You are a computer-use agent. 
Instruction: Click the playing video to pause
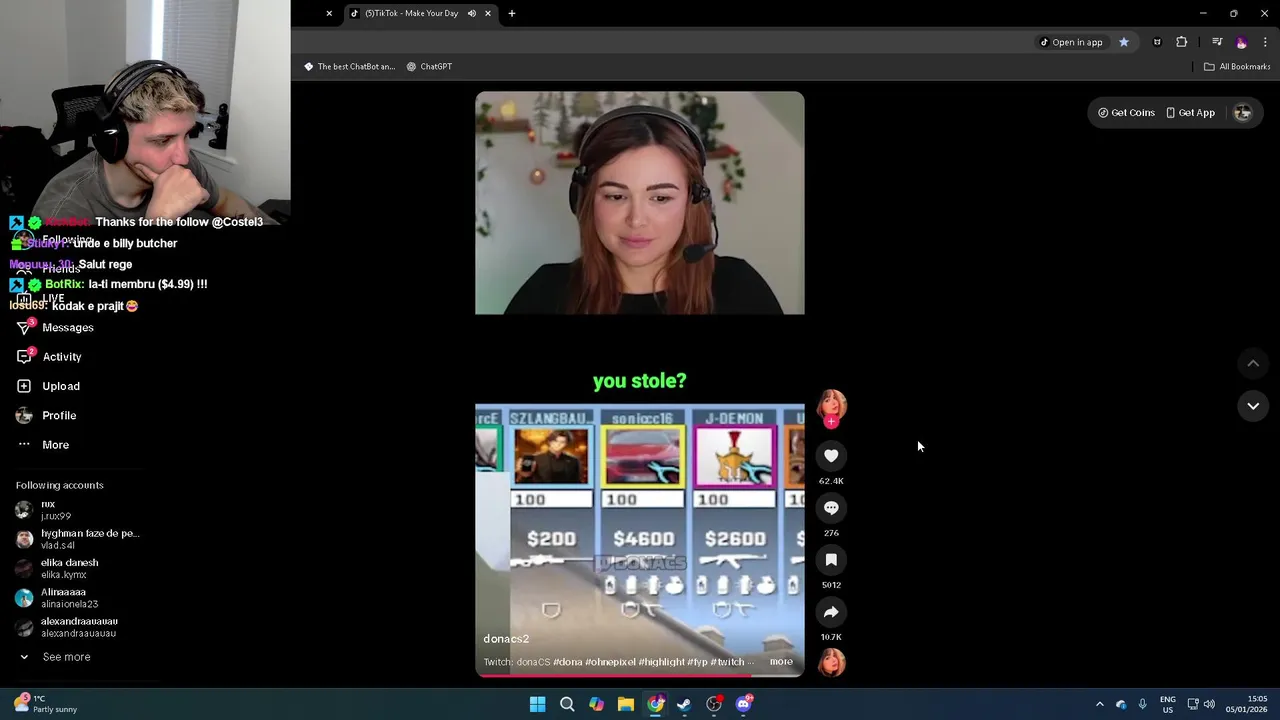click(640, 385)
